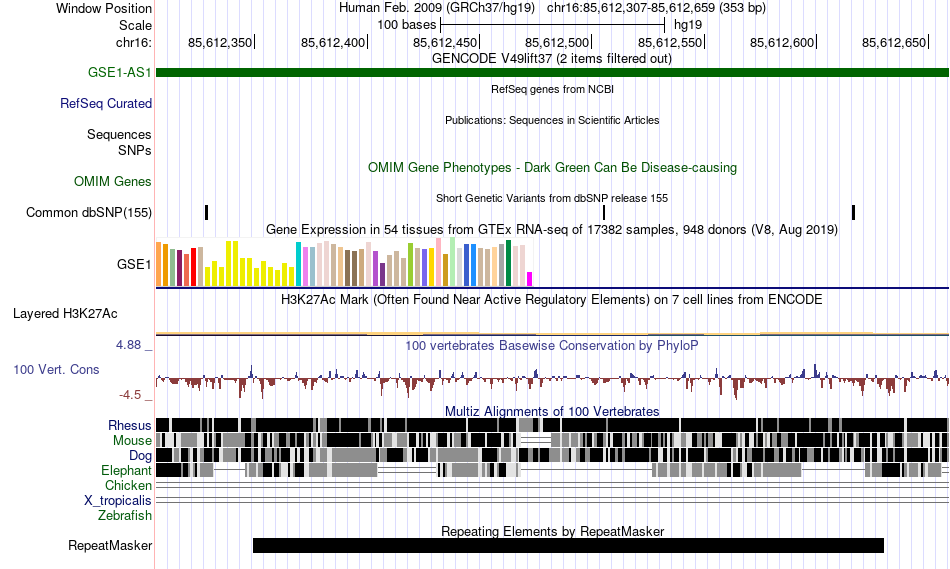Screen dimensions: 950x569
Task: Click the OMIM Gene Phenotypes title text
Action: coord(552,168)
